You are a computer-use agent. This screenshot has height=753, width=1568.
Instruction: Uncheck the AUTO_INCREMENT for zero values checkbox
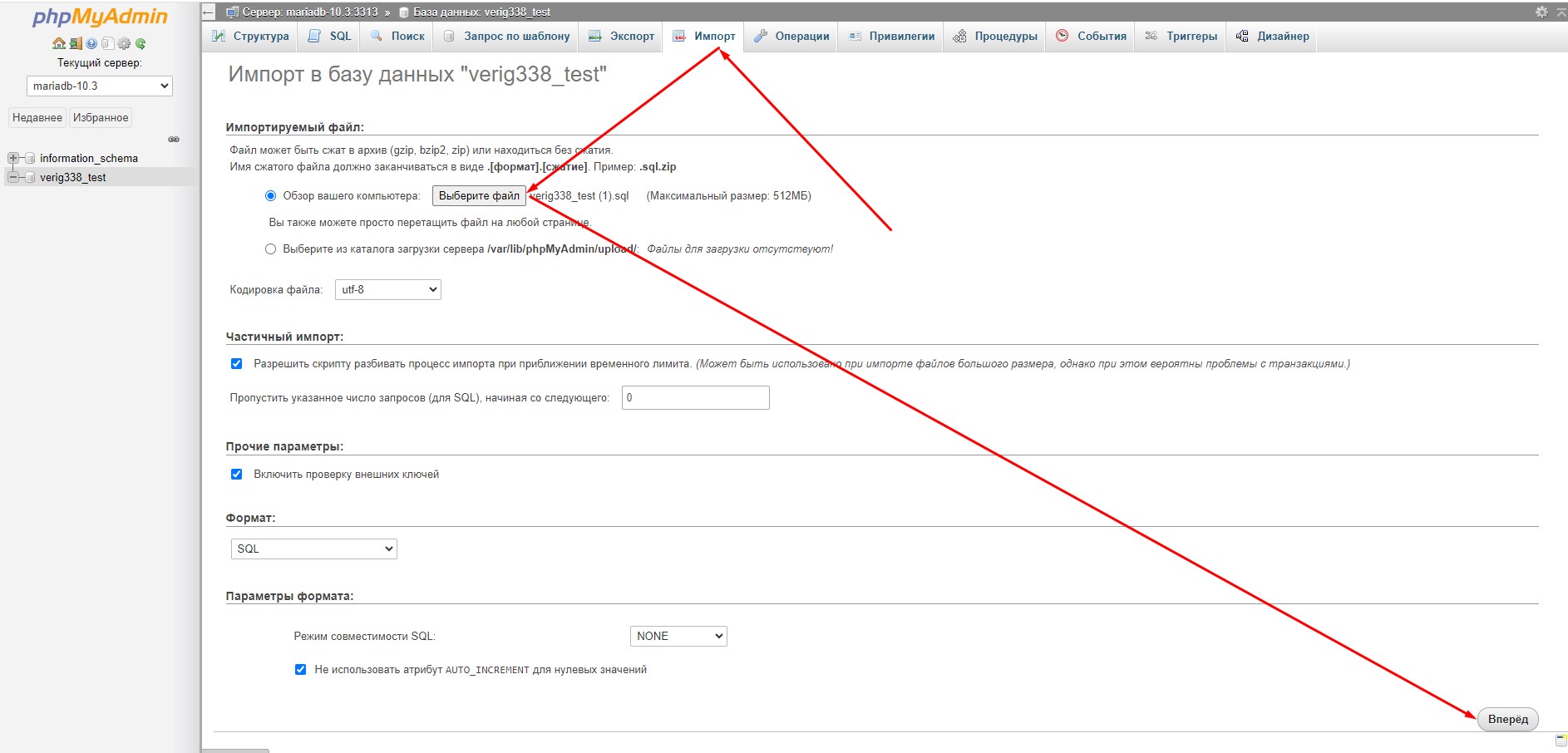(300, 670)
